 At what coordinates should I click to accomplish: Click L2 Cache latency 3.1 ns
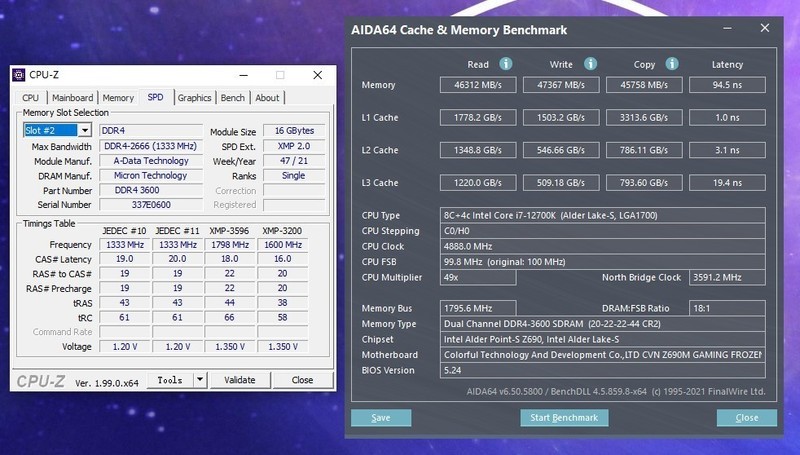[x=728, y=150]
